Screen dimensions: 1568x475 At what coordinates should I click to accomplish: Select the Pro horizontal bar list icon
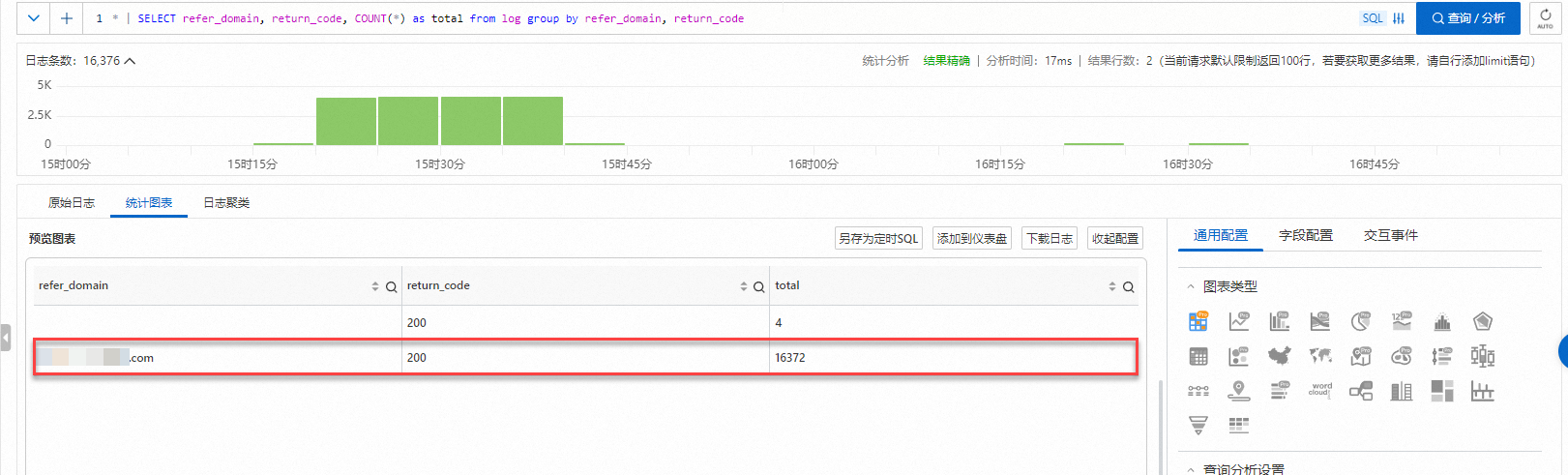[x=1280, y=391]
